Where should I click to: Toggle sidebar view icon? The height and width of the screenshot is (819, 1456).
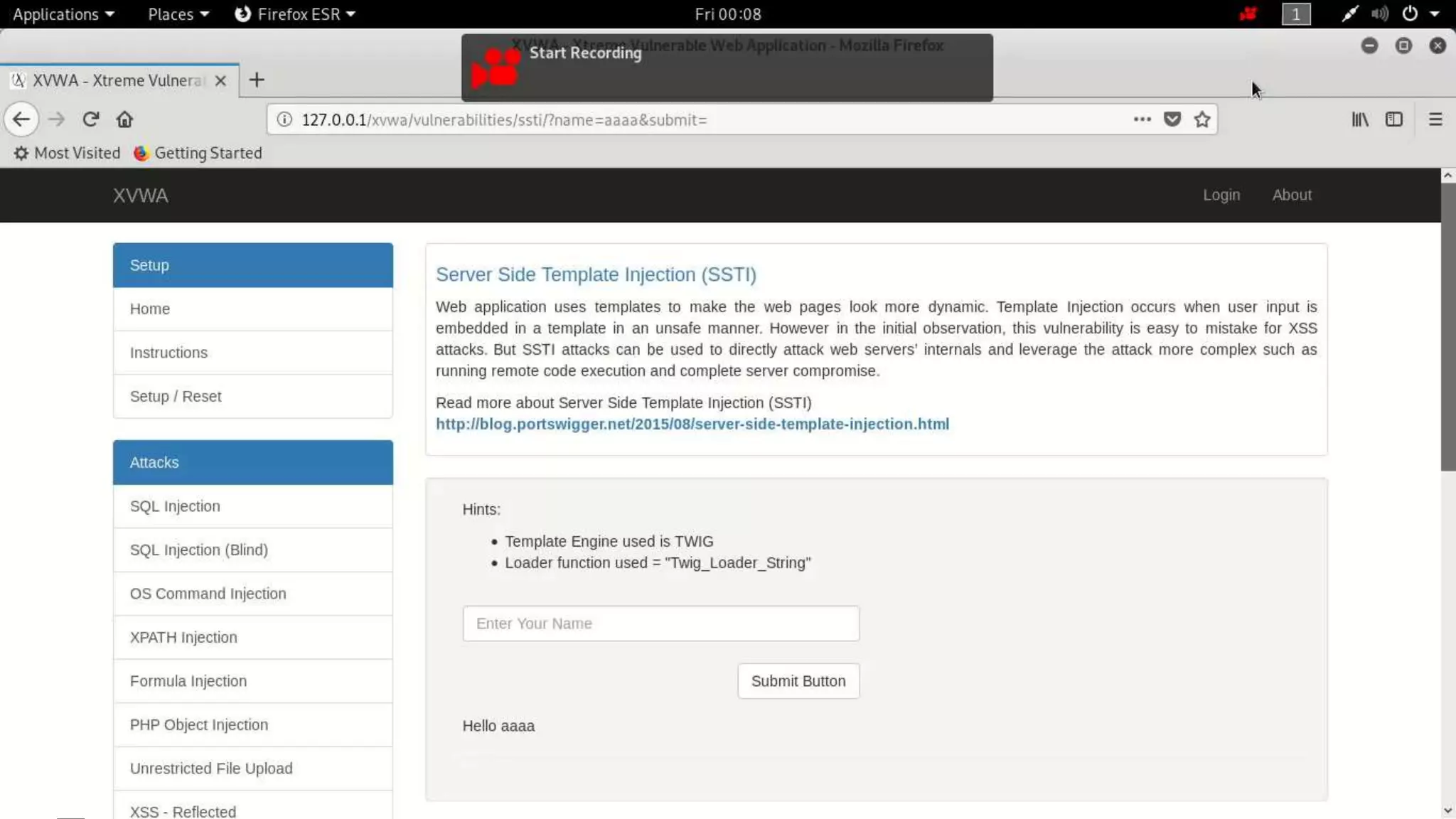click(1393, 119)
